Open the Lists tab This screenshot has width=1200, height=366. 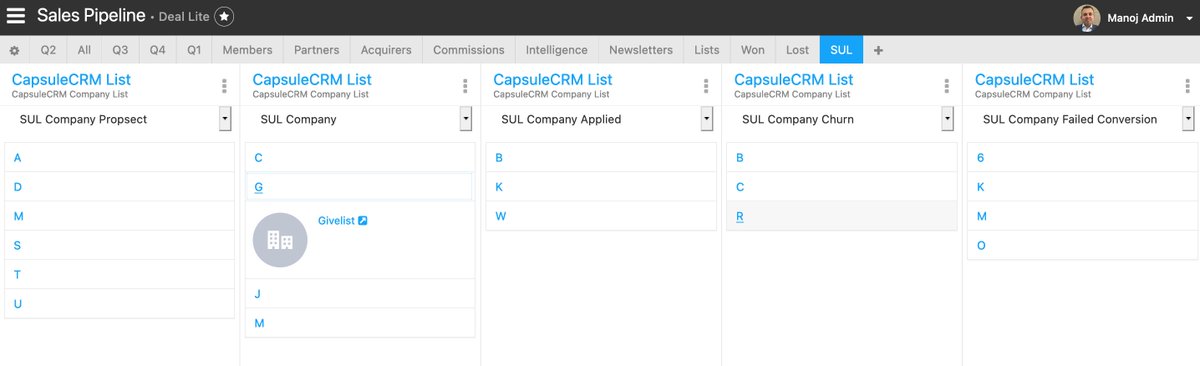[x=707, y=50]
